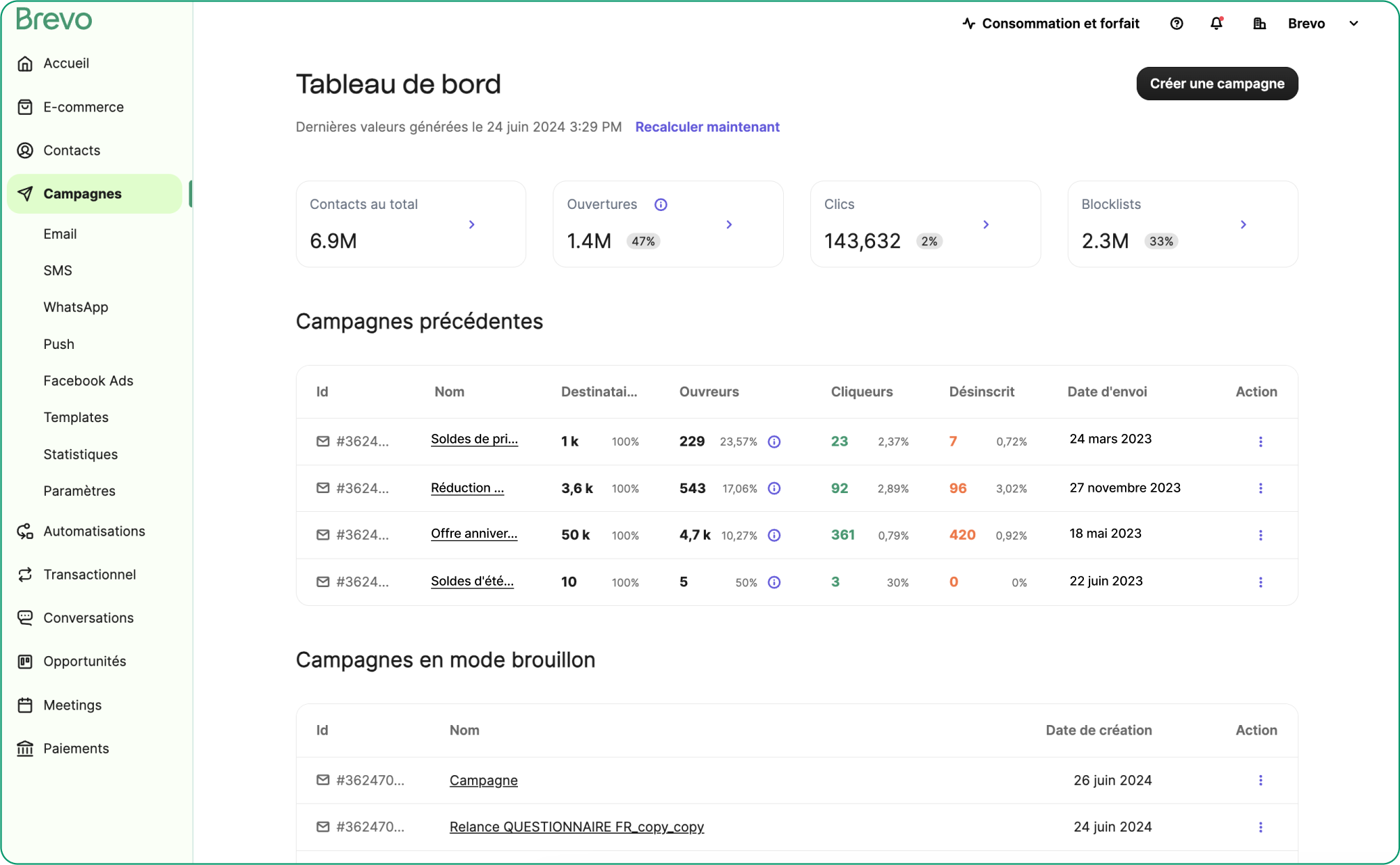Open Relance QUESTIONNAIRE FR_copy_copy draft link

pyautogui.click(x=576, y=827)
